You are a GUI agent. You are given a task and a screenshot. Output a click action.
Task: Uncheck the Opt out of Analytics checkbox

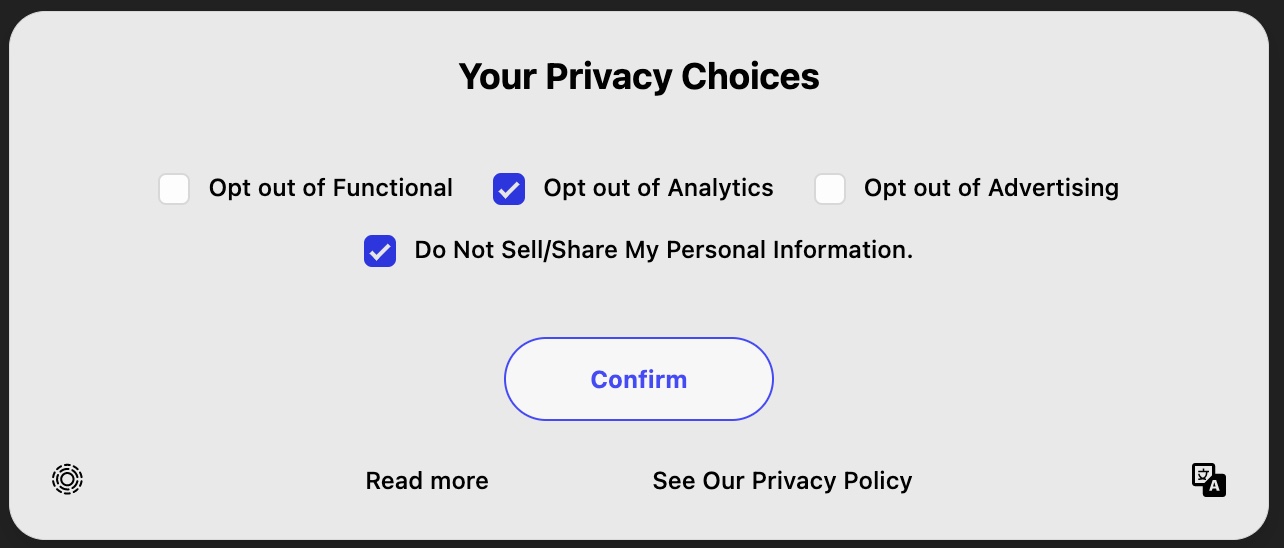(x=509, y=189)
